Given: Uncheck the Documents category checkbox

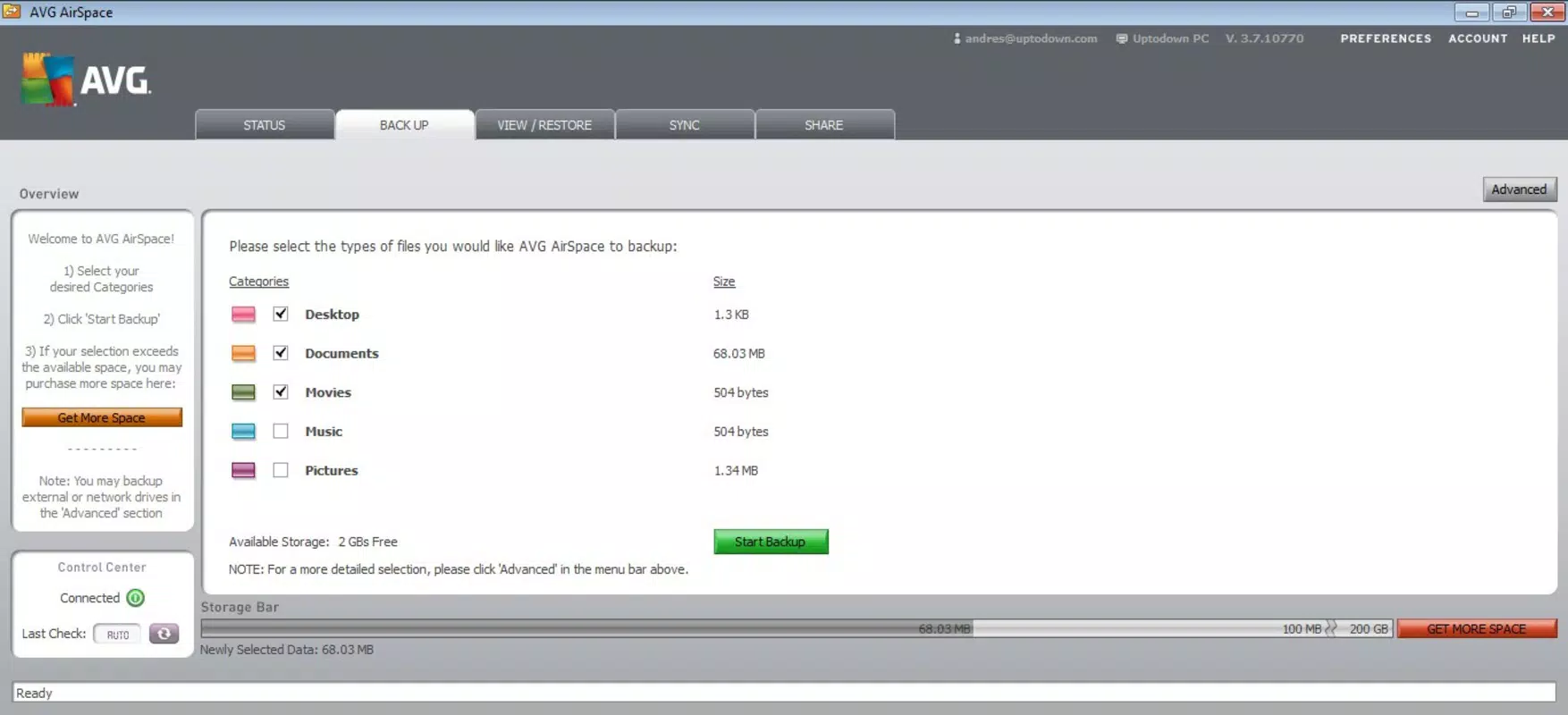Looking at the screenshot, I should coord(281,353).
